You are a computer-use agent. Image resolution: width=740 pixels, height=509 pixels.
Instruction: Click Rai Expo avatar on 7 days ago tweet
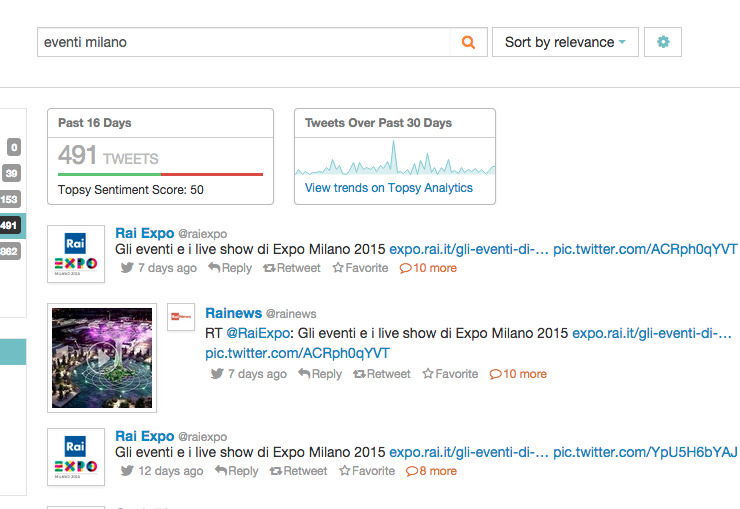pyautogui.click(x=76, y=254)
